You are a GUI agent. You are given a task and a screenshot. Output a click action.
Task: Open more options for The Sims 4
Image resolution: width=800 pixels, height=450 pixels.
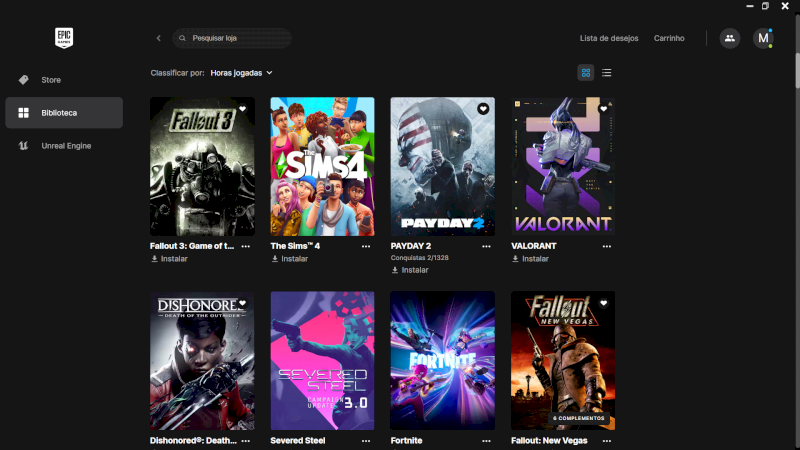366,246
